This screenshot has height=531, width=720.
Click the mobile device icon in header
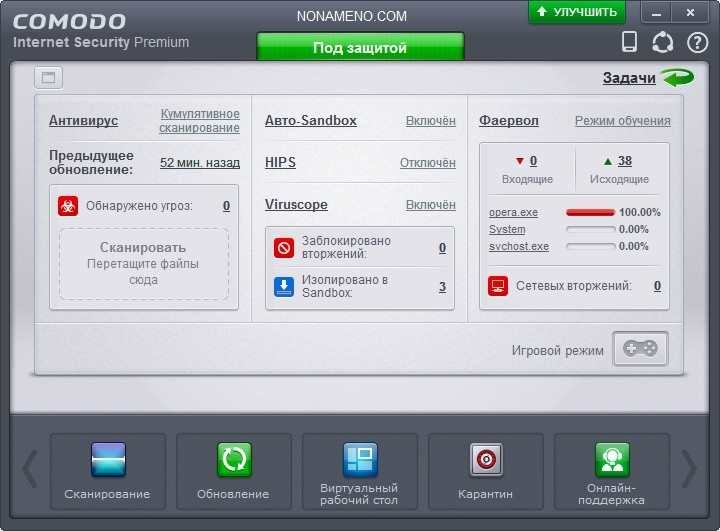[x=629, y=42]
